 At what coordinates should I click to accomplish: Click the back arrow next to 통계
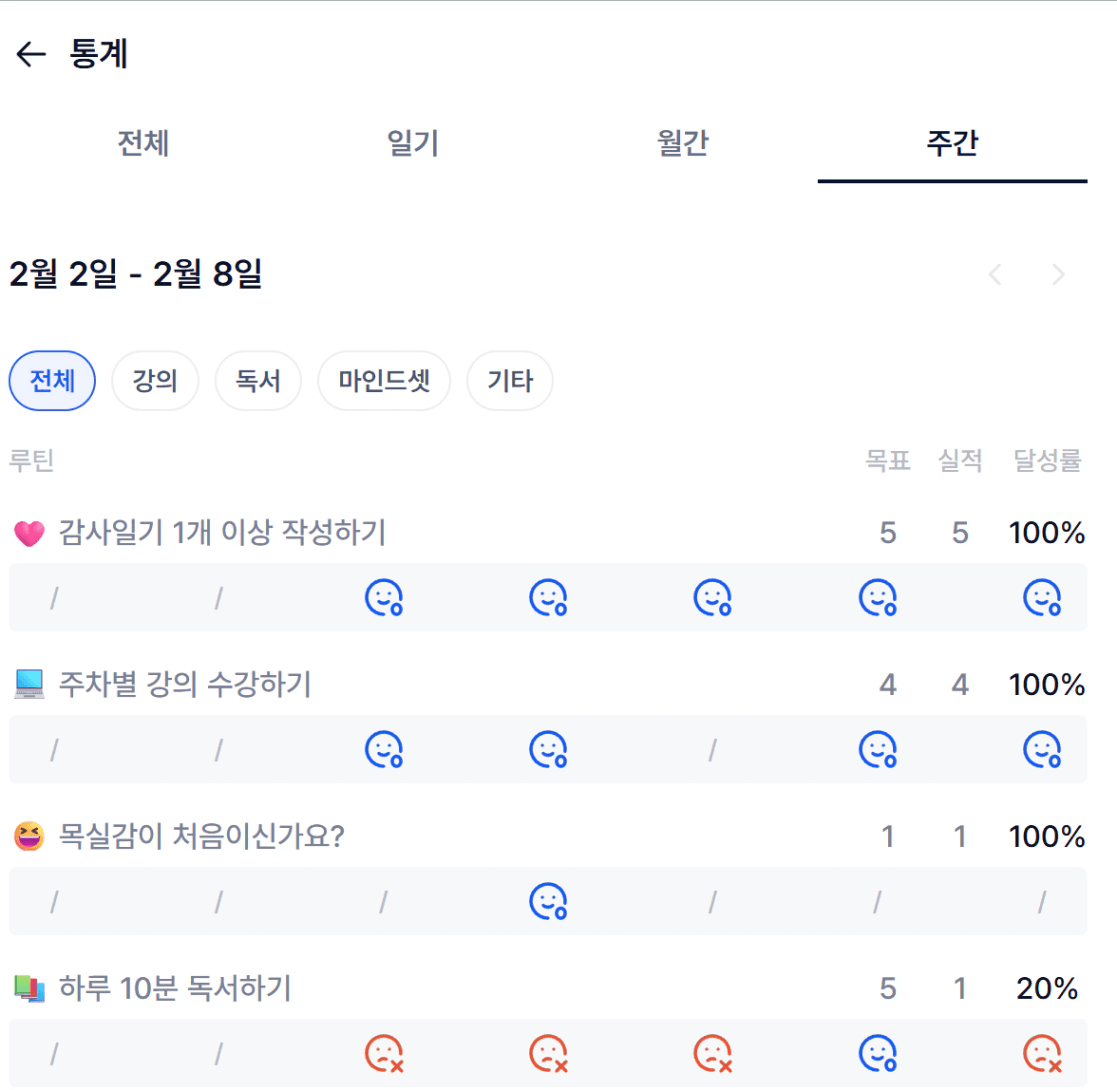32,54
